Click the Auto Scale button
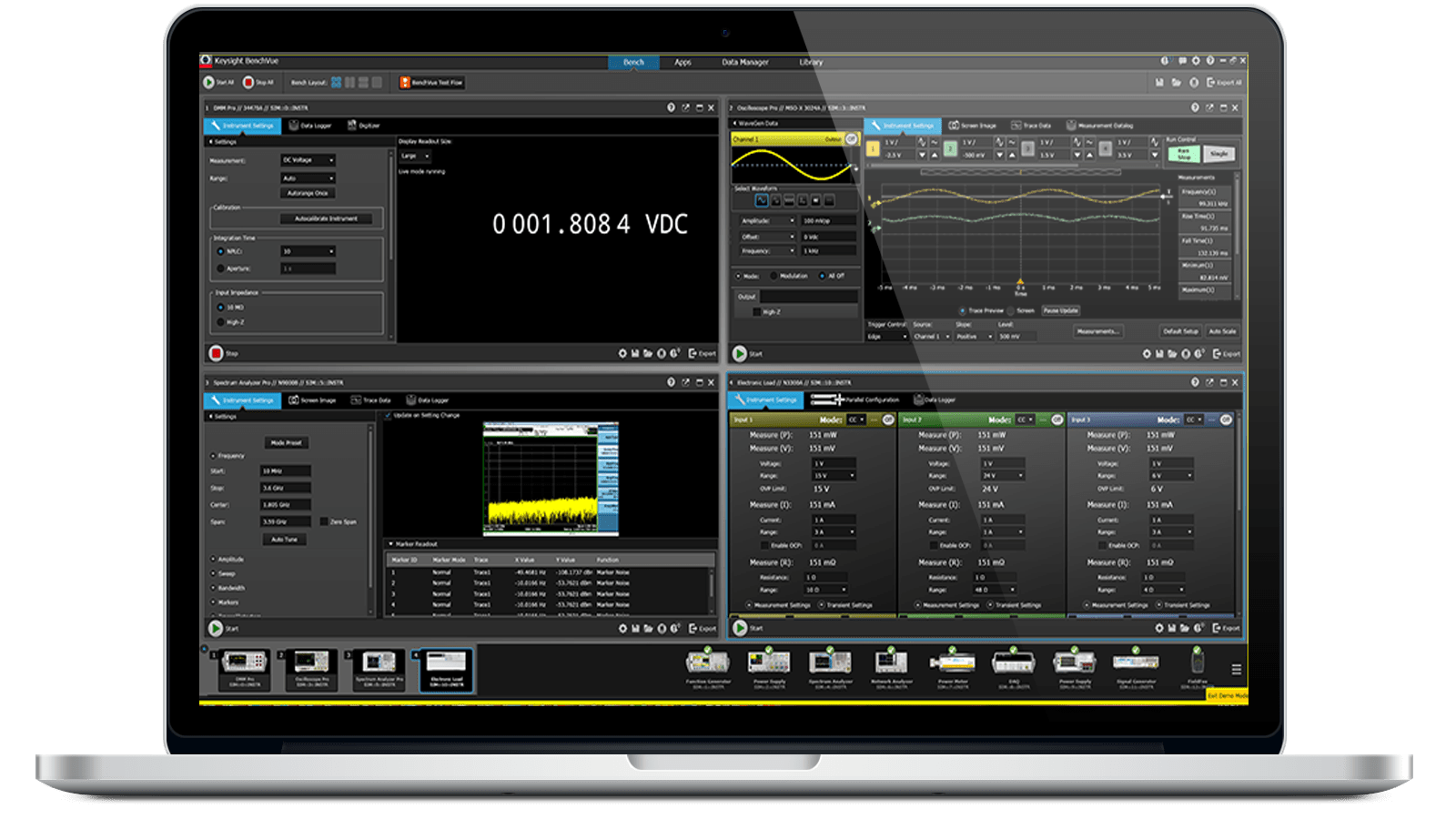Screen dimensions: 1456x819 pos(1222,331)
